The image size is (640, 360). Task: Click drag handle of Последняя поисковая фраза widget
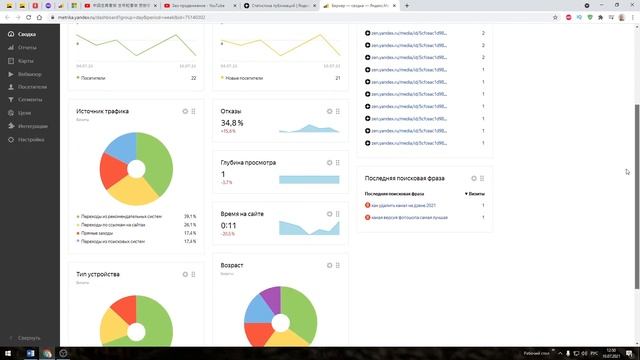coord(482,178)
